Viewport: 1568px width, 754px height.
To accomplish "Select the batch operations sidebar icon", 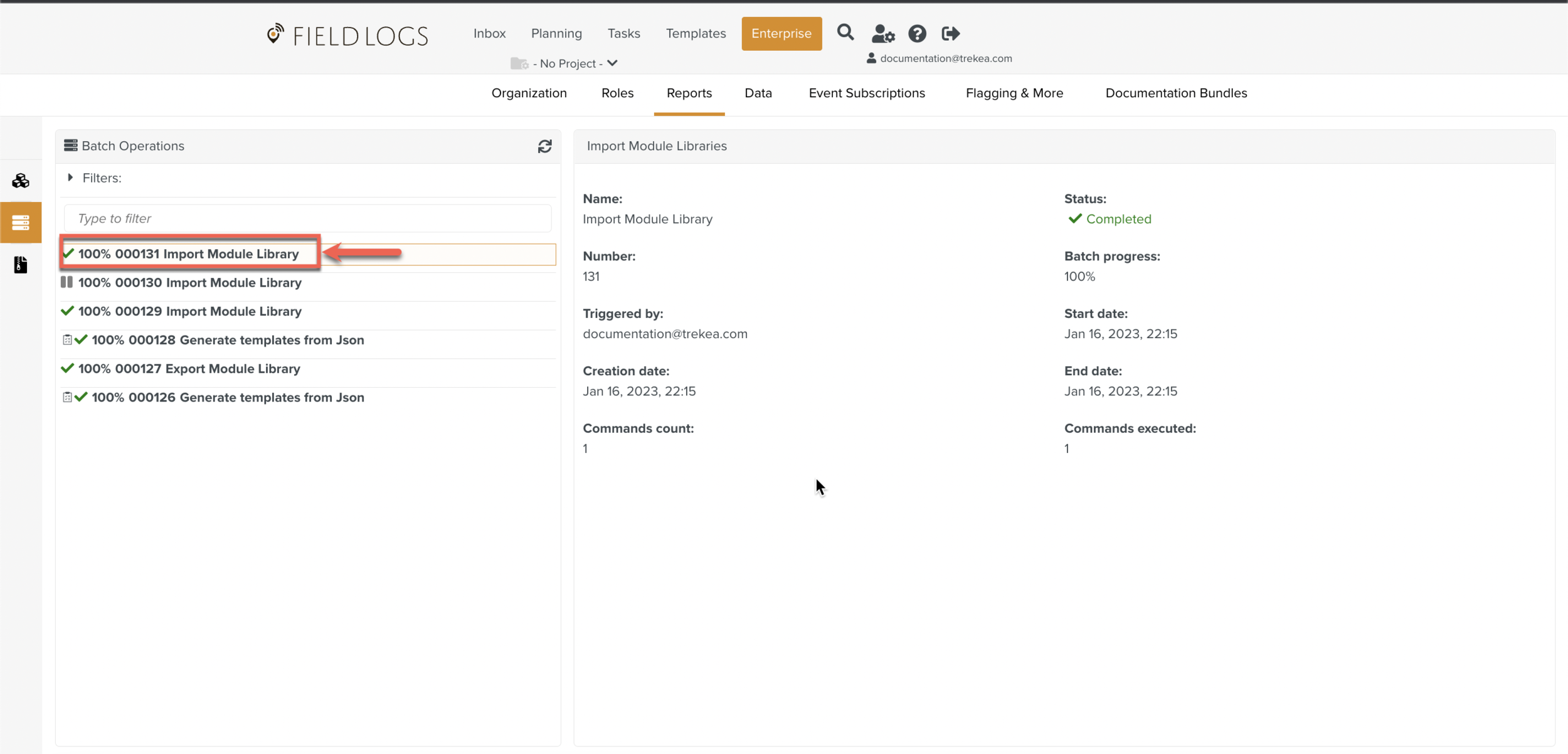I will click(x=21, y=223).
